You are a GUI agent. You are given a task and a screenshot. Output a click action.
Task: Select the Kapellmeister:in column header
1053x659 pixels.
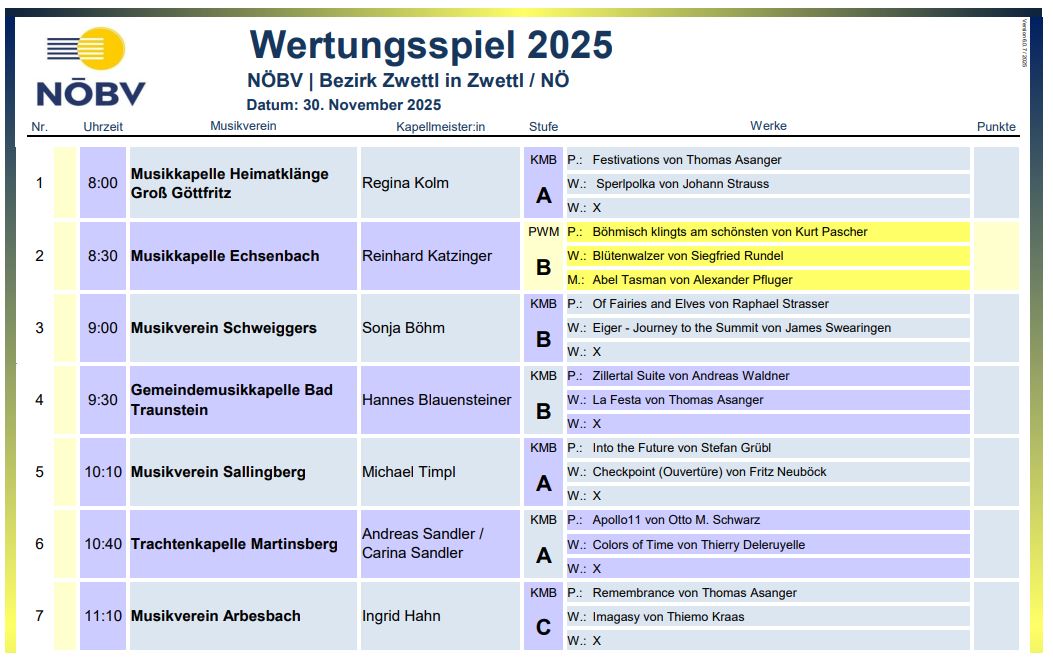(440, 127)
